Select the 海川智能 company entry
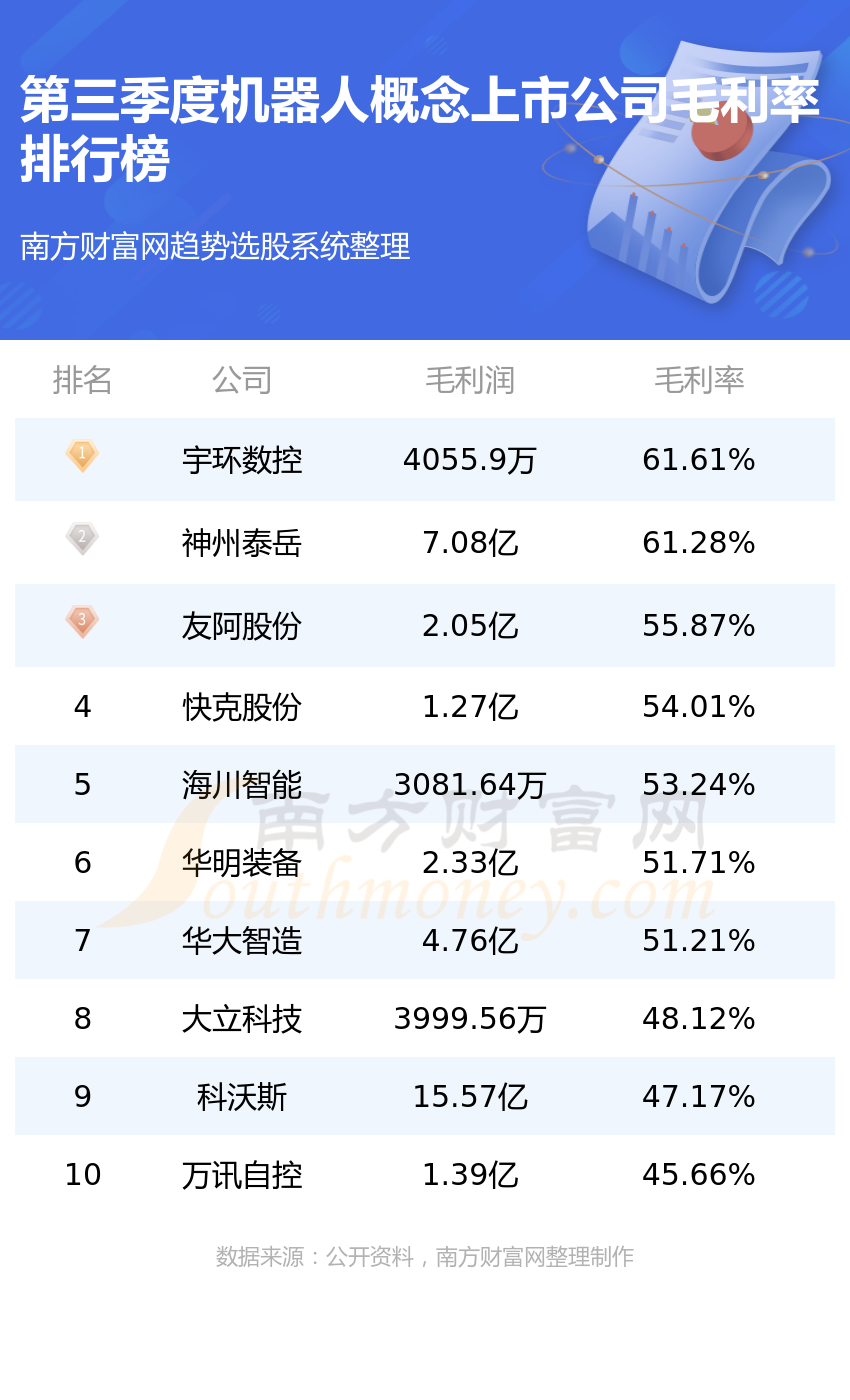The width and height of the screenshot is (850, 1400). click(x=242, y=785)
